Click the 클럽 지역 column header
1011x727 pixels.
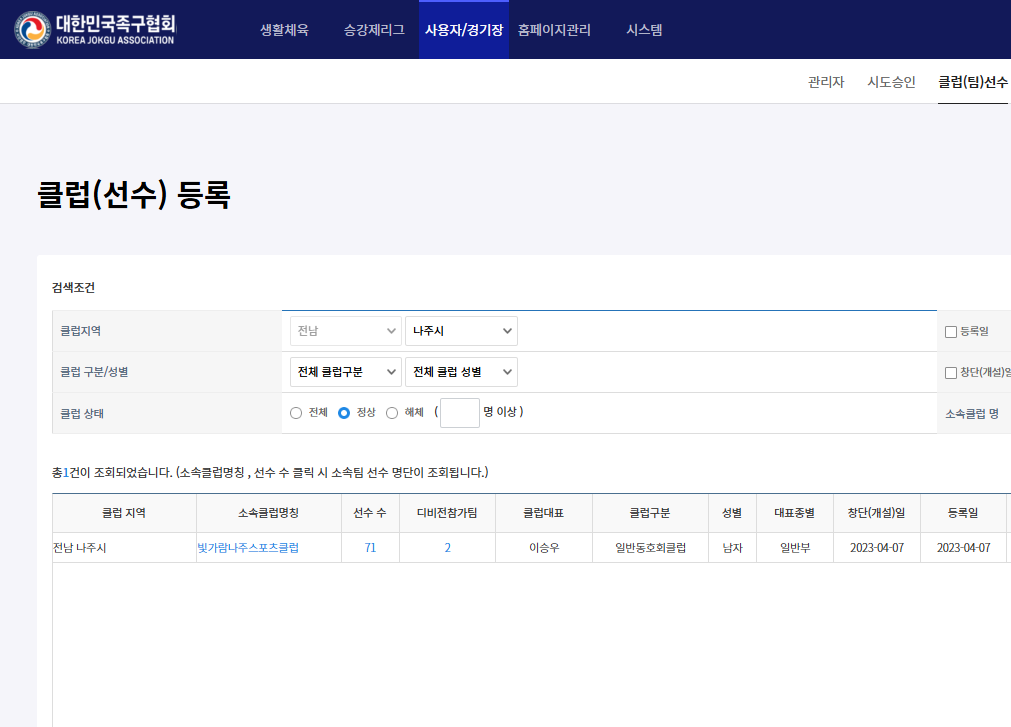point(124,513)
